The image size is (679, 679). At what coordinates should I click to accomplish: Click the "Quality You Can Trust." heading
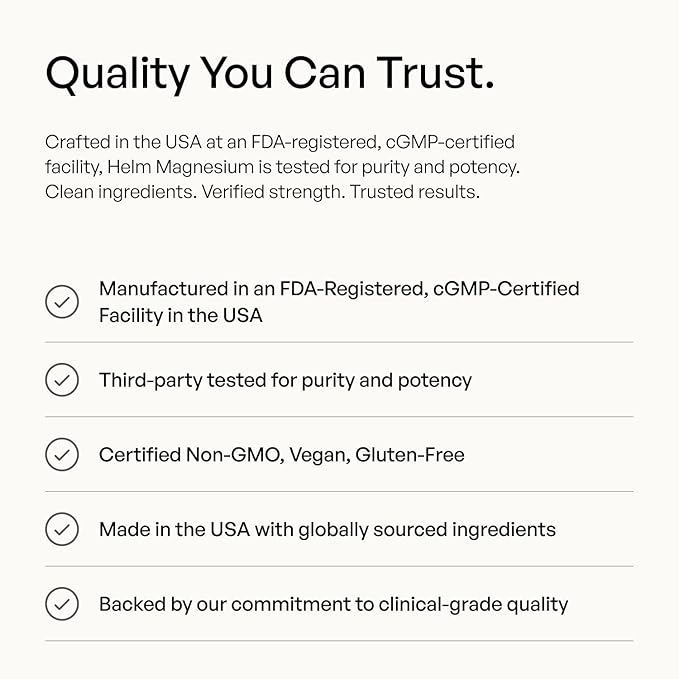[270, 73]
